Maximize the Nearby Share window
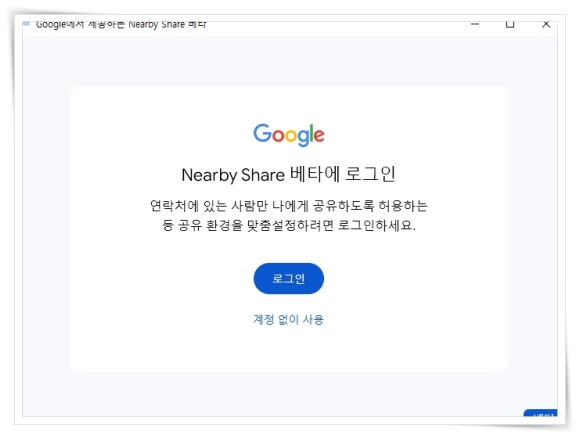 [510, 24]
